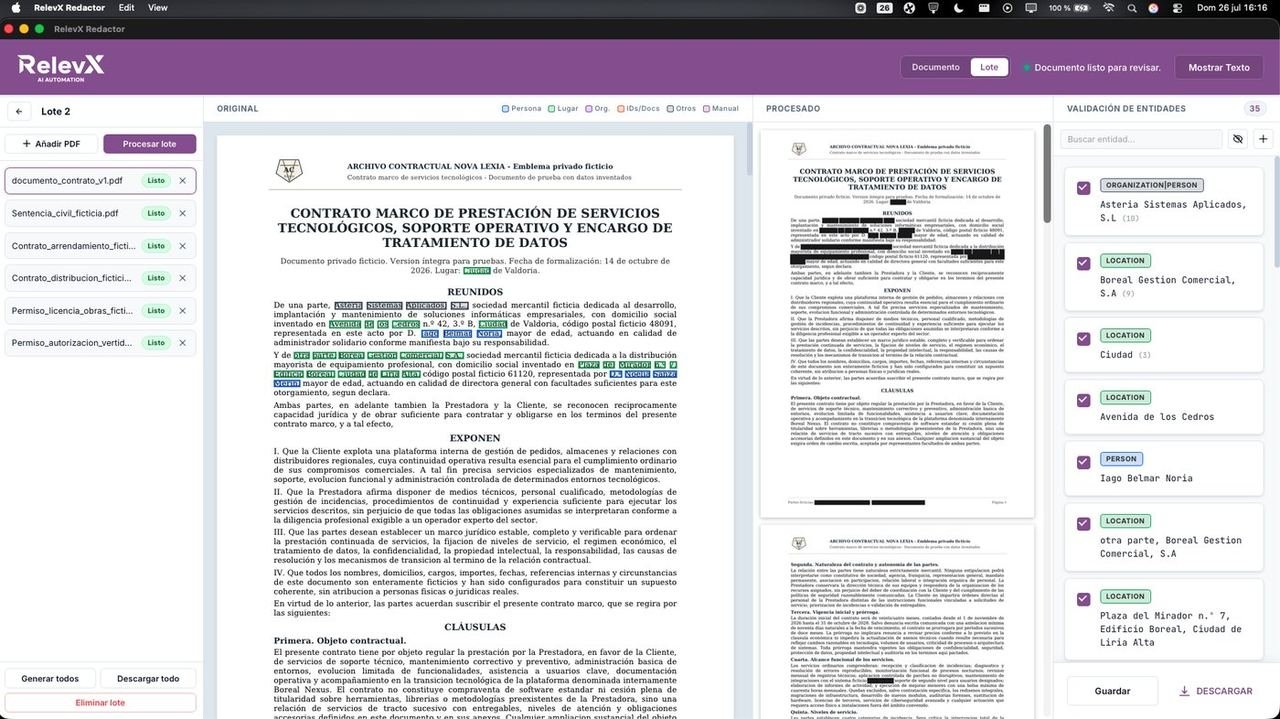
Task: Focus the Buscar entidad search field
Action: tap(1141, 139)
